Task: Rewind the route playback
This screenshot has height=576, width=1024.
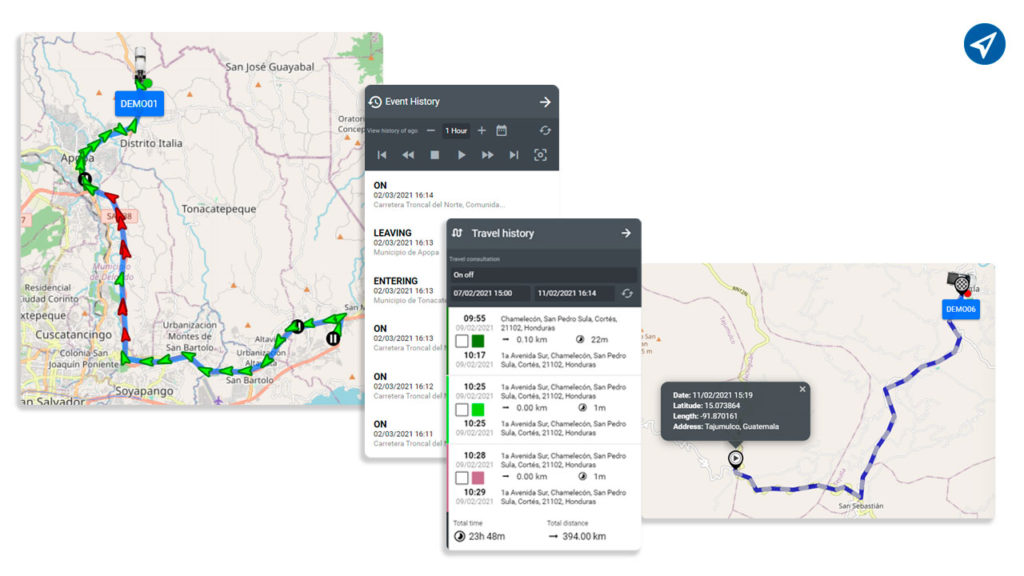Action: [408, 155]
